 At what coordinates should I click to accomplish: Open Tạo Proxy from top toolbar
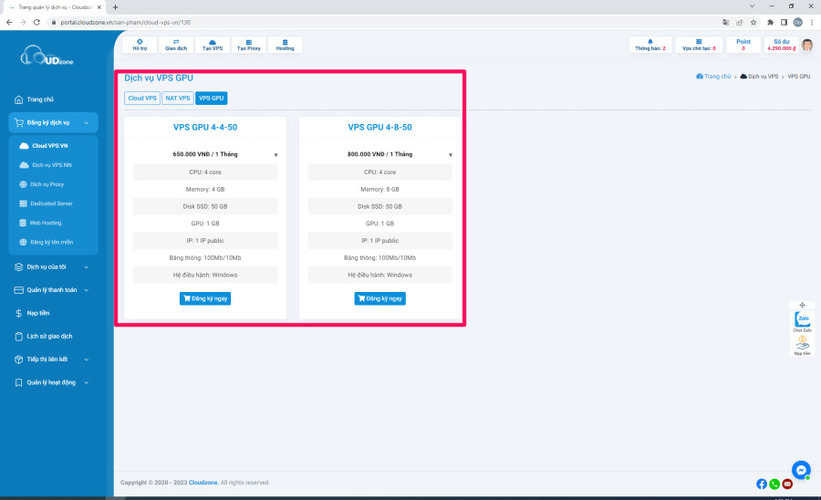point(249,42)
